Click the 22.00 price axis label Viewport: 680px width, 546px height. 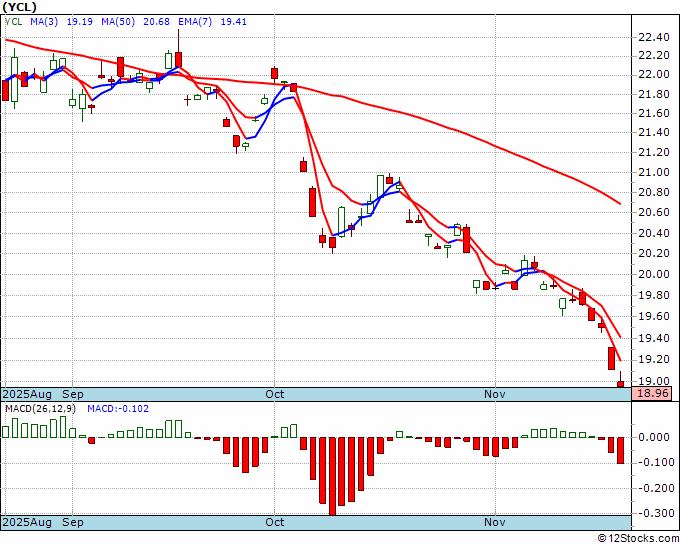pos(654,75)
